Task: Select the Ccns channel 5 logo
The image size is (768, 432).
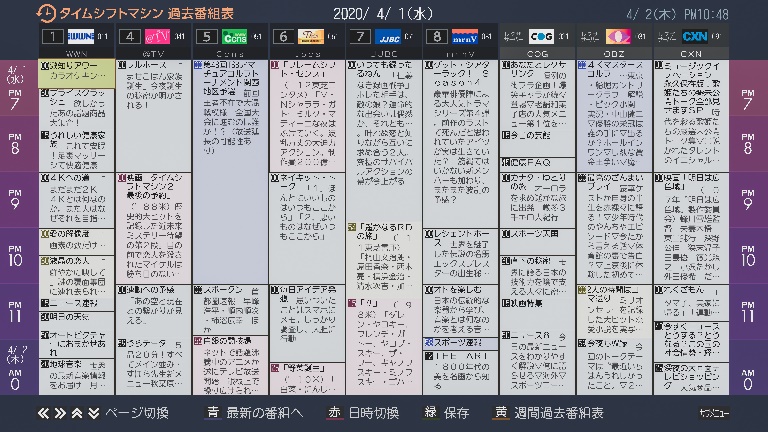Action: (234, 37)
